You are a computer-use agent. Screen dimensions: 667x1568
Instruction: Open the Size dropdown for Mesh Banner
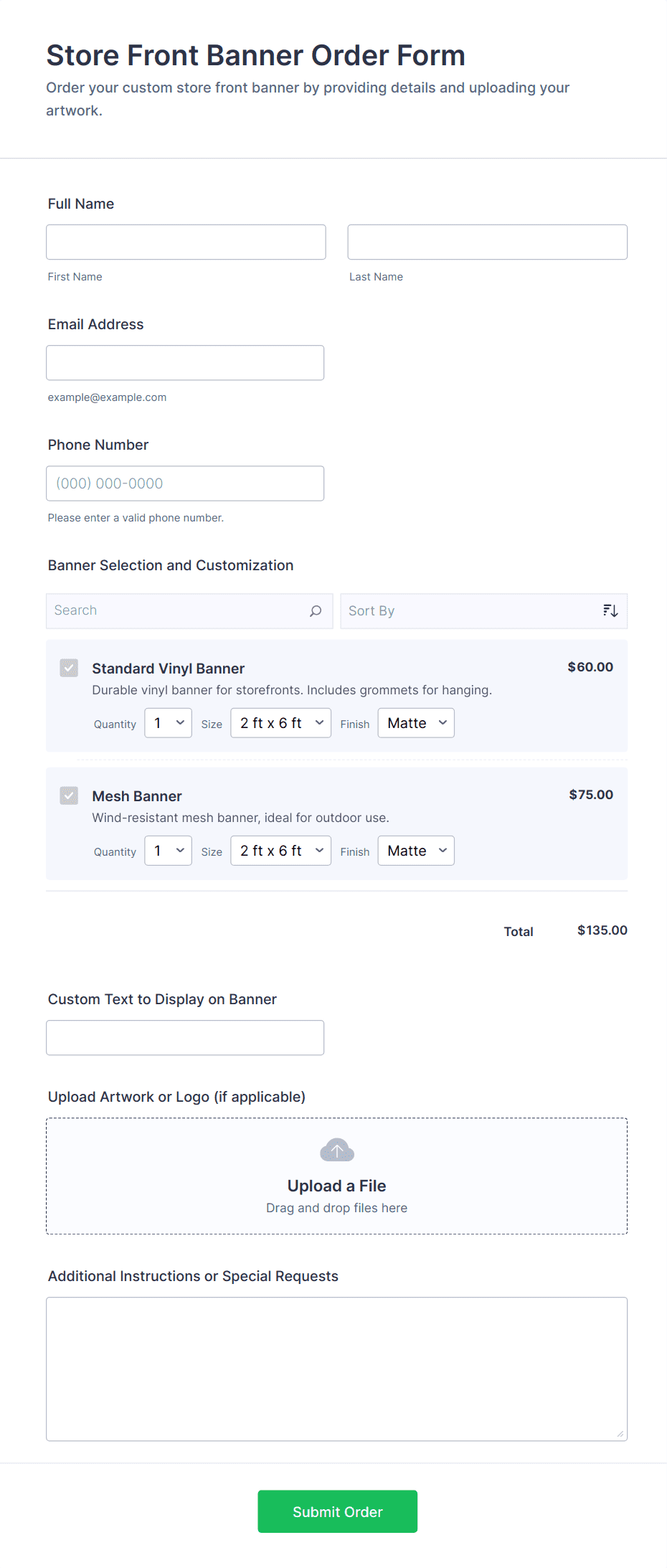pos(280,850)
